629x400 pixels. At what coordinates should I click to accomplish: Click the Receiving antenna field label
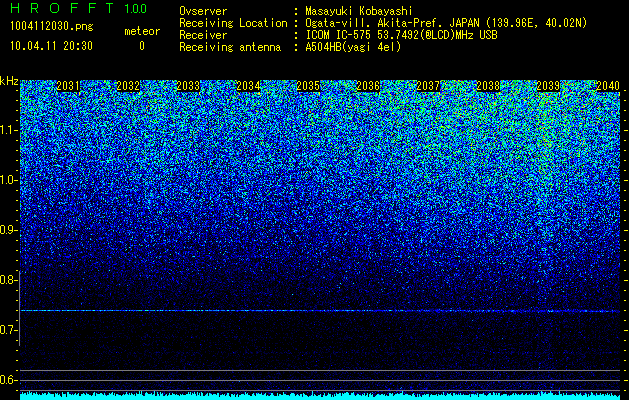click(x=230, y=47)
